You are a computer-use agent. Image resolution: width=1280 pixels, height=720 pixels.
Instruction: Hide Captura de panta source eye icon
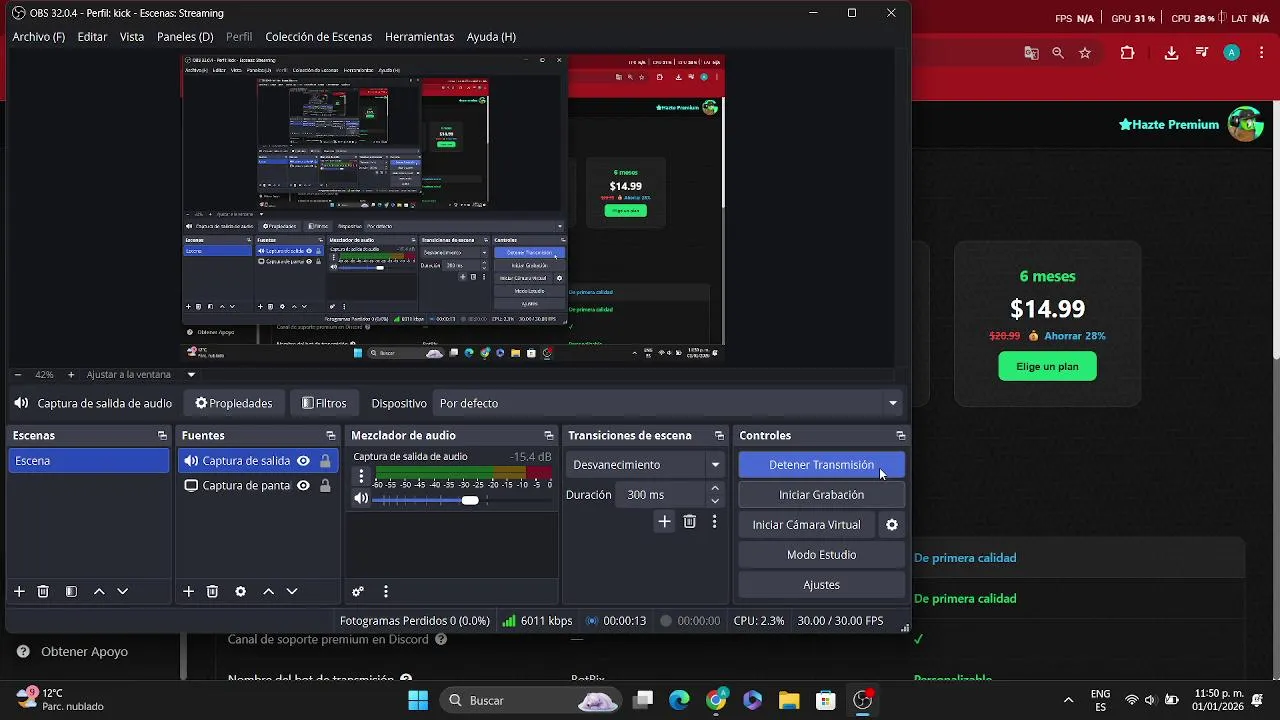(x=303, y=486)
